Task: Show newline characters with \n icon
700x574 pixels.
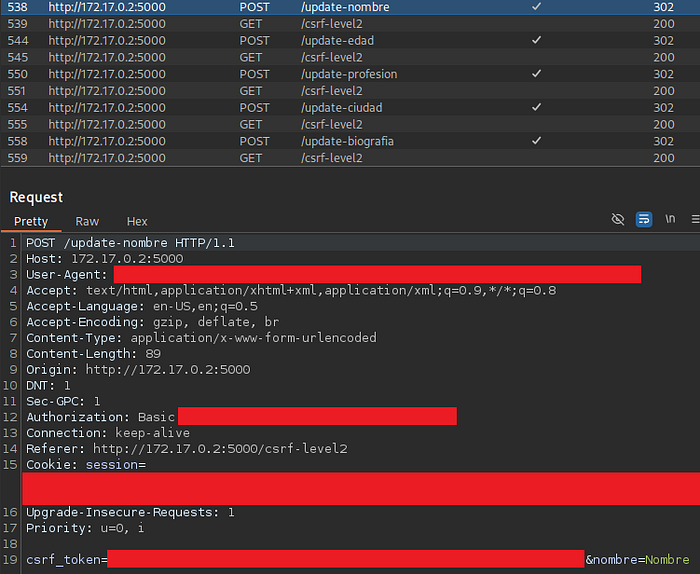Action: pyautogui.click(x=670, y=219)
